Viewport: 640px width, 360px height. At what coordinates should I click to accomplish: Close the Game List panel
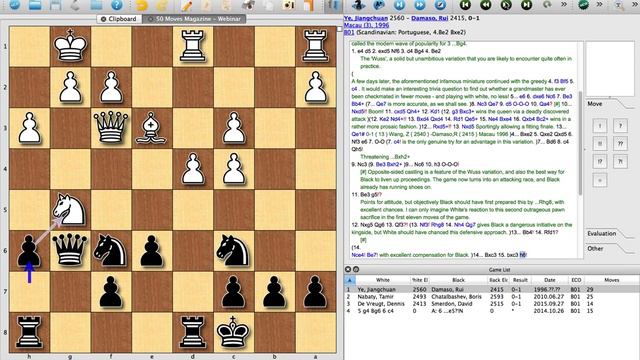348,269
